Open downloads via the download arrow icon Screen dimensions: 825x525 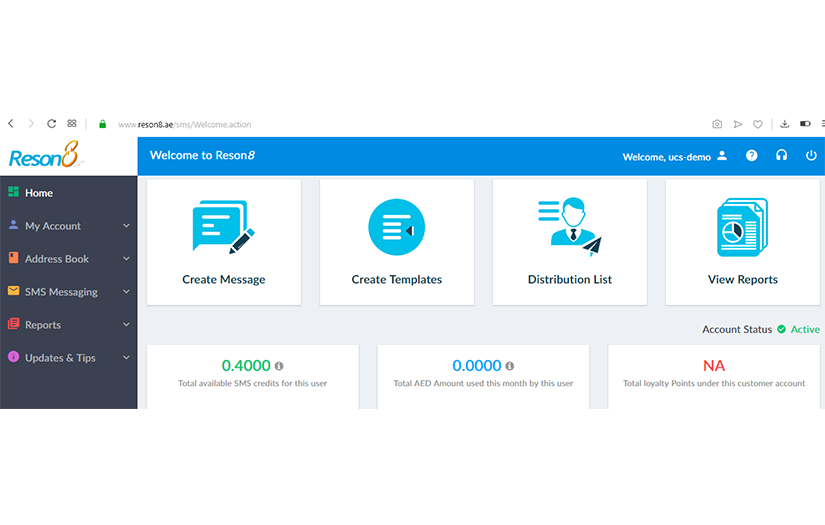pyautogui.click(x=784, y=124)
